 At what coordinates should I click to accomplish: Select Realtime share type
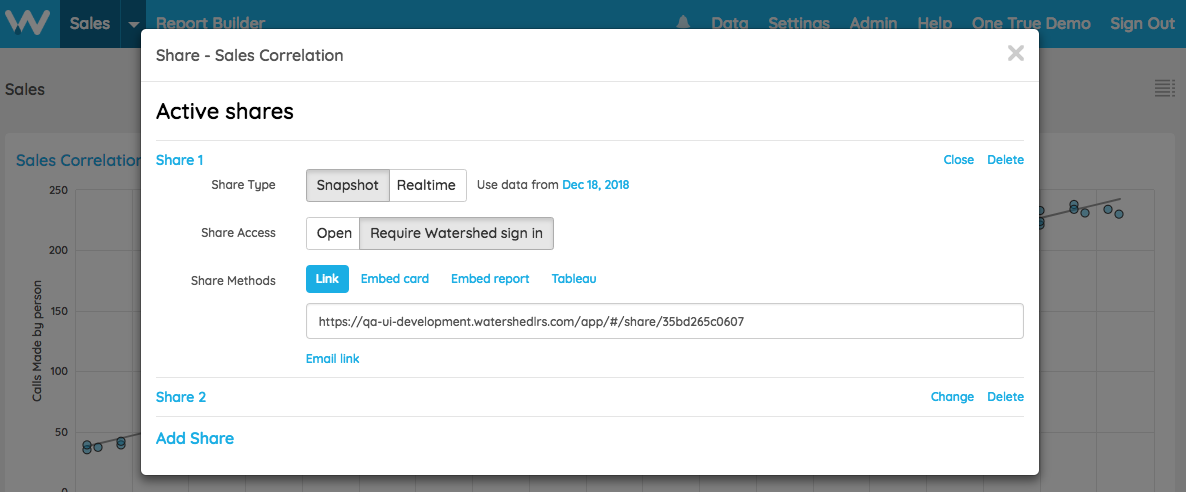(427, 185)
